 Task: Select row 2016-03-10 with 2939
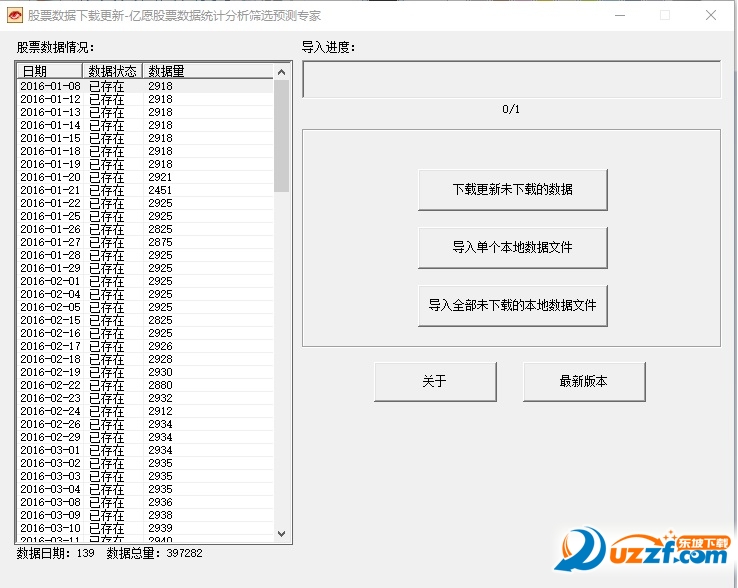[145, 528]
